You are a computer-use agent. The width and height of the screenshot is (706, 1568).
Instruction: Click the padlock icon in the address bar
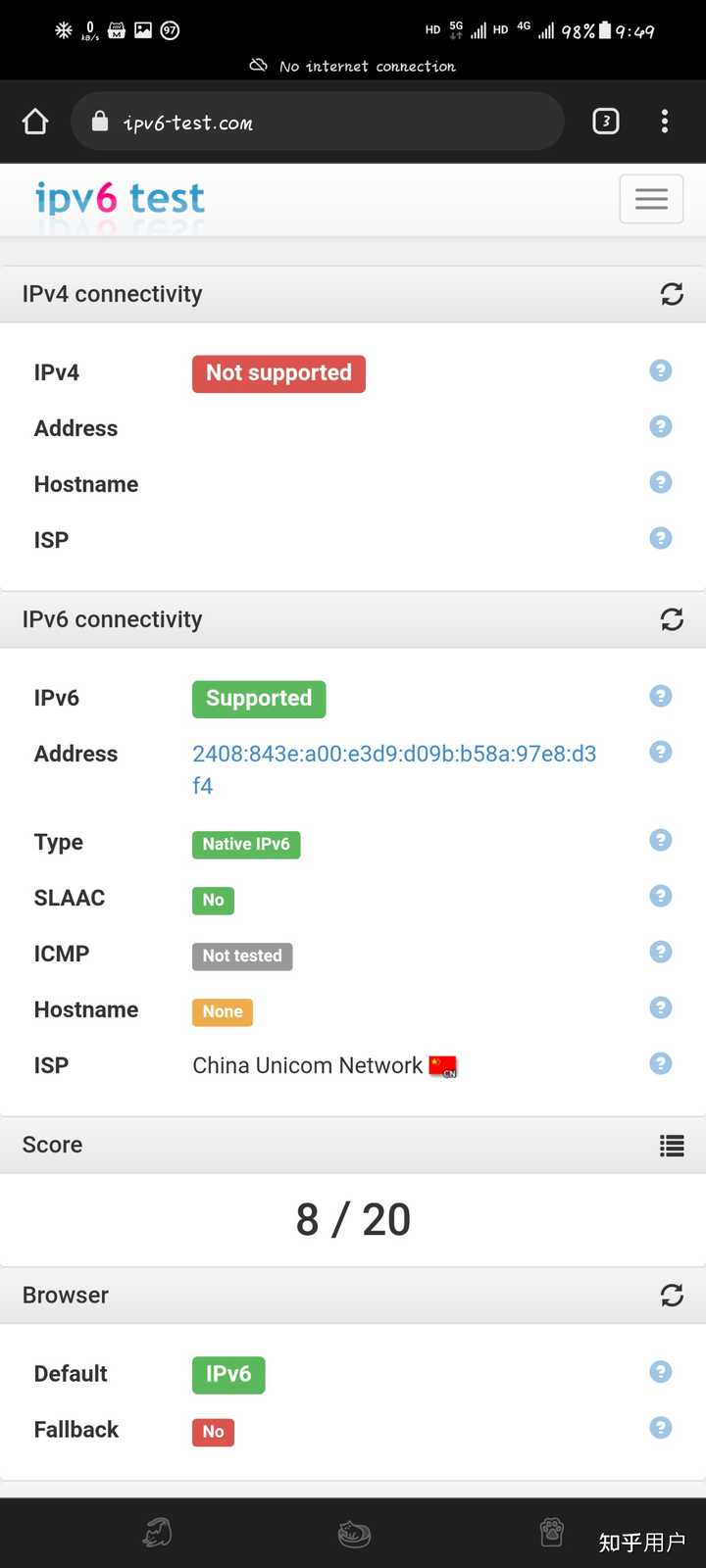pos(103,122)
